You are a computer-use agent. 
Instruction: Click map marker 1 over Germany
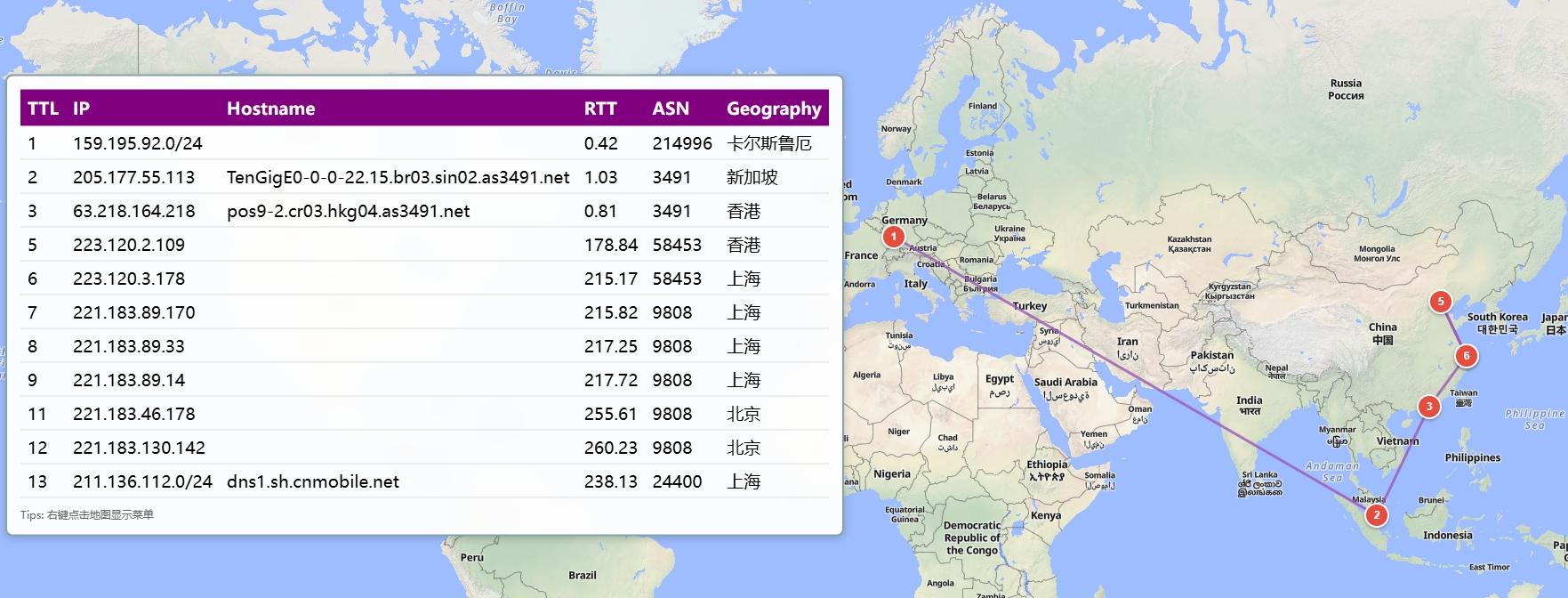[x=893, y=237]
